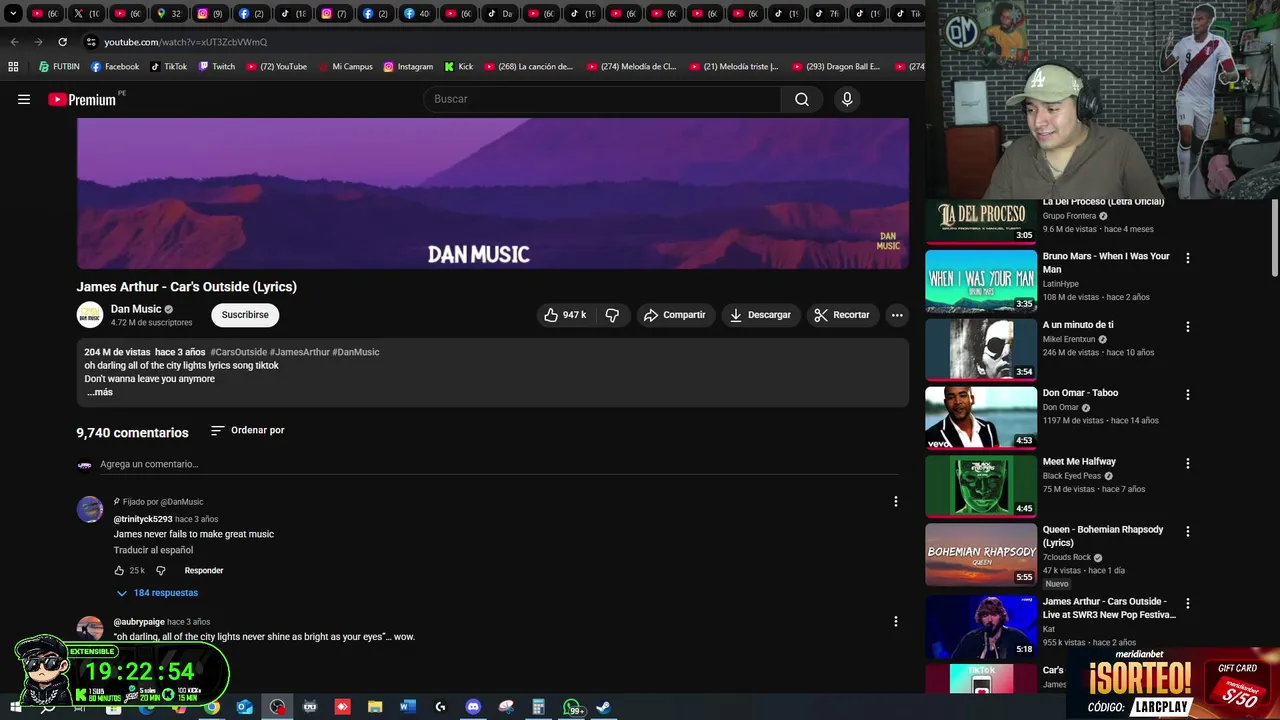1280x720 pixels.
Task: Open options for Don Omar - Taboo video
Action: (1188, 395)
